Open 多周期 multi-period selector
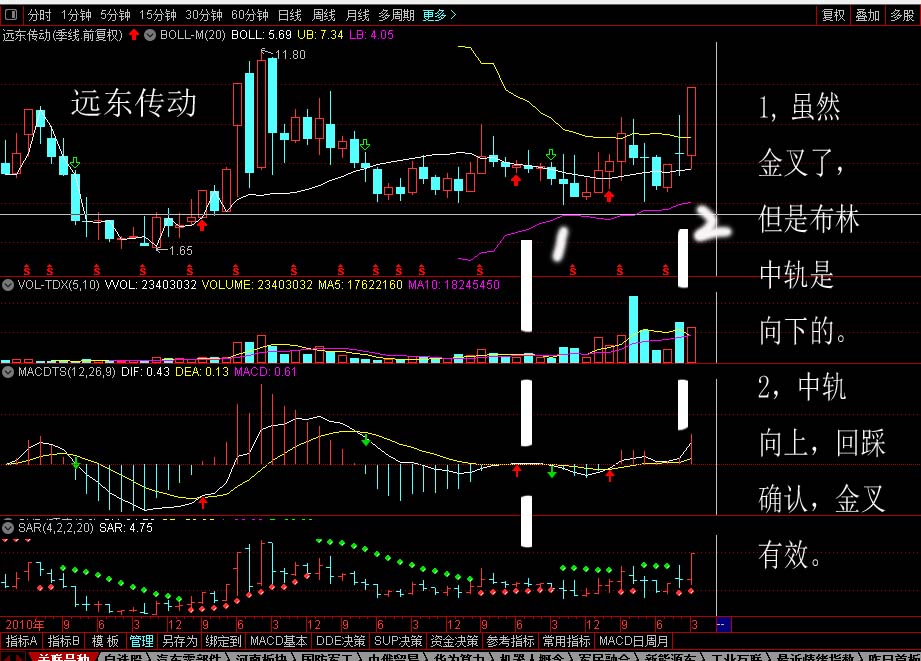 pos(396,15)
